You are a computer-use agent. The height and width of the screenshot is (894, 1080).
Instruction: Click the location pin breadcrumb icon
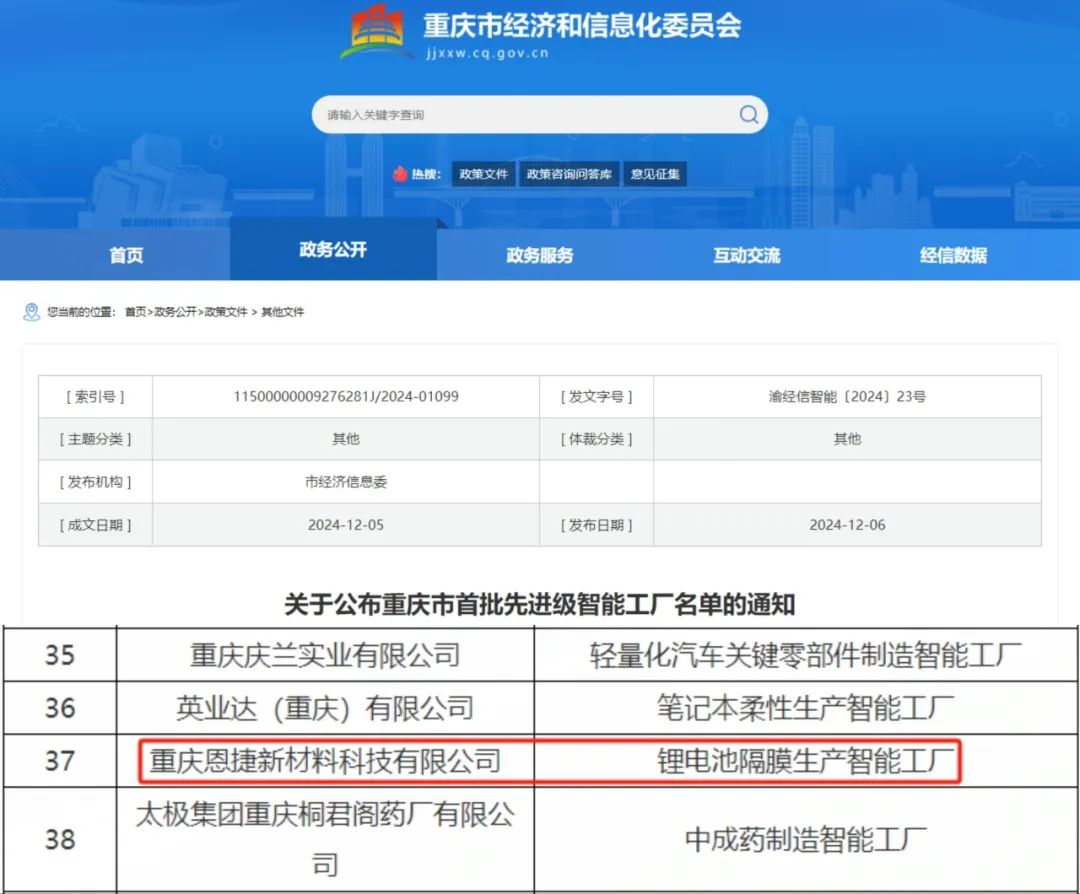click(x=31, y=312)
